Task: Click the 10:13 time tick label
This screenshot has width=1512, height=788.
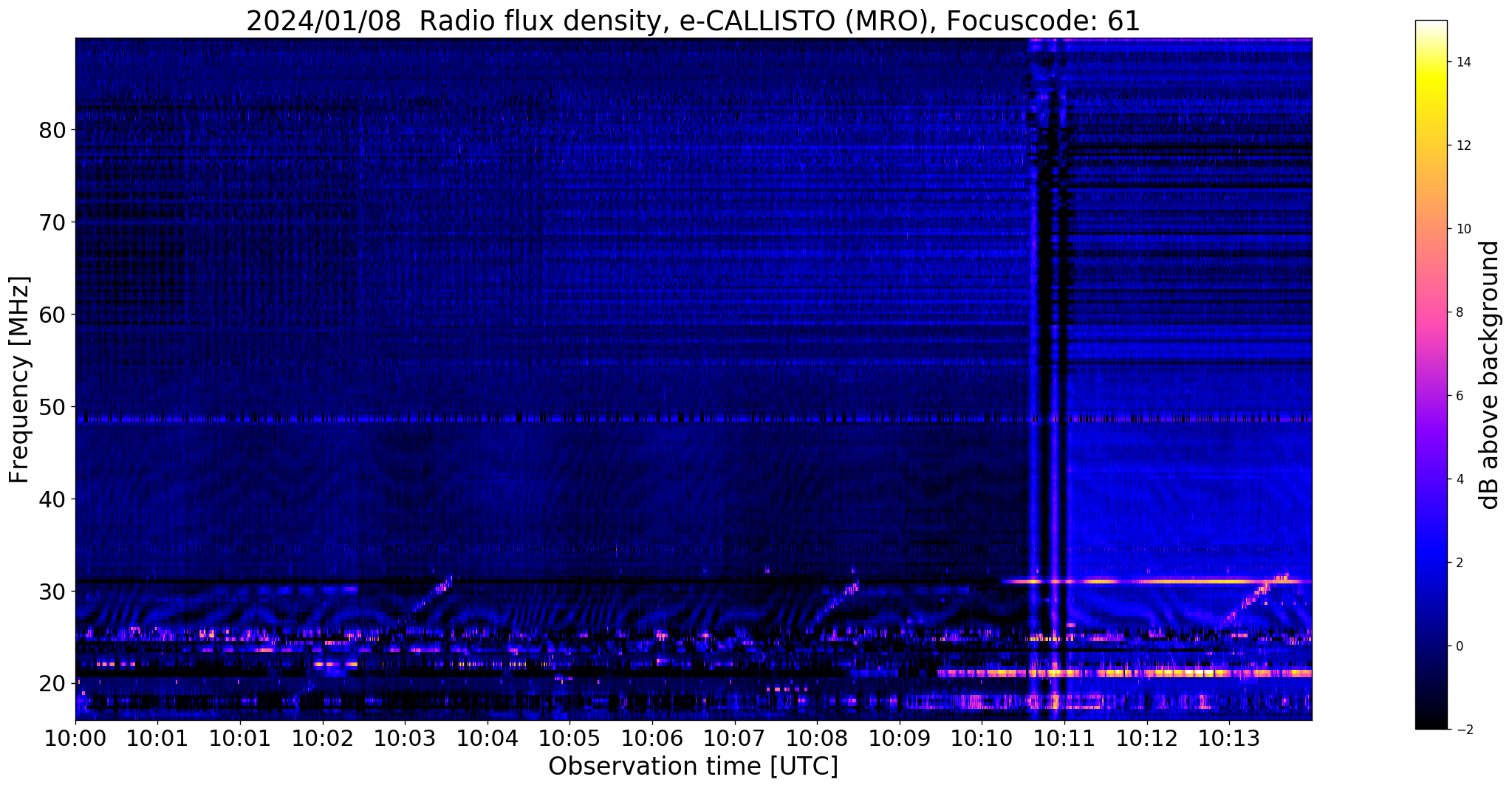Action: [1229, 738]
